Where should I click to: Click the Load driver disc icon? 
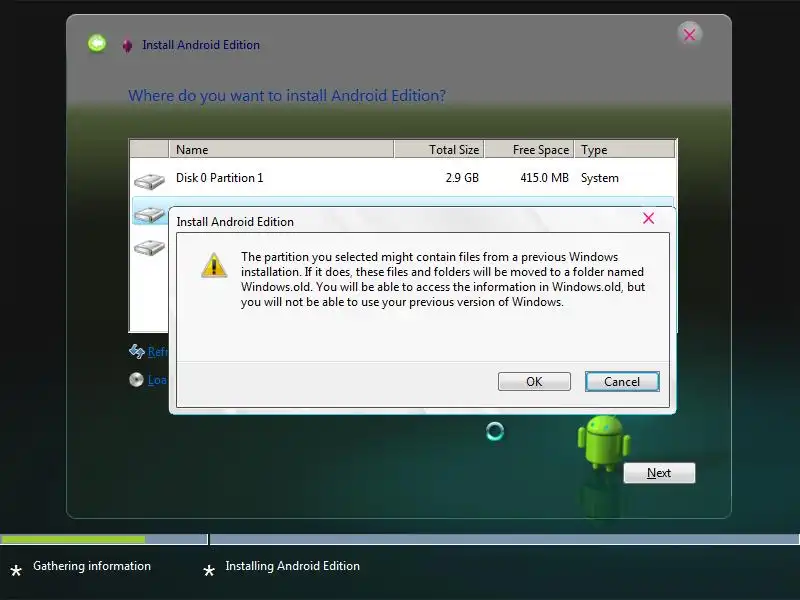click(x=136, y=380)
